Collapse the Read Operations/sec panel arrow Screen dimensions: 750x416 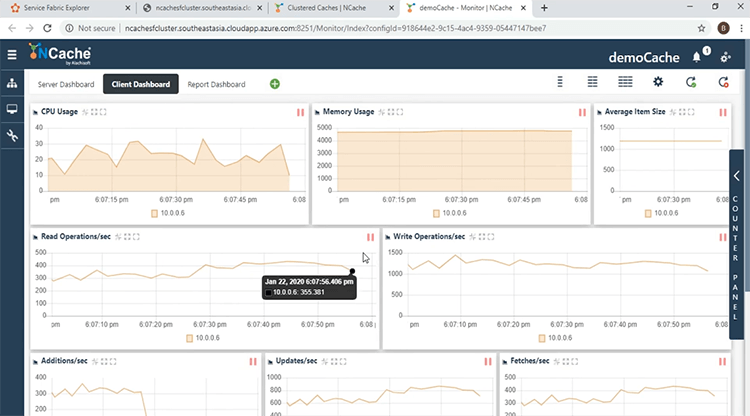(35, 237)
